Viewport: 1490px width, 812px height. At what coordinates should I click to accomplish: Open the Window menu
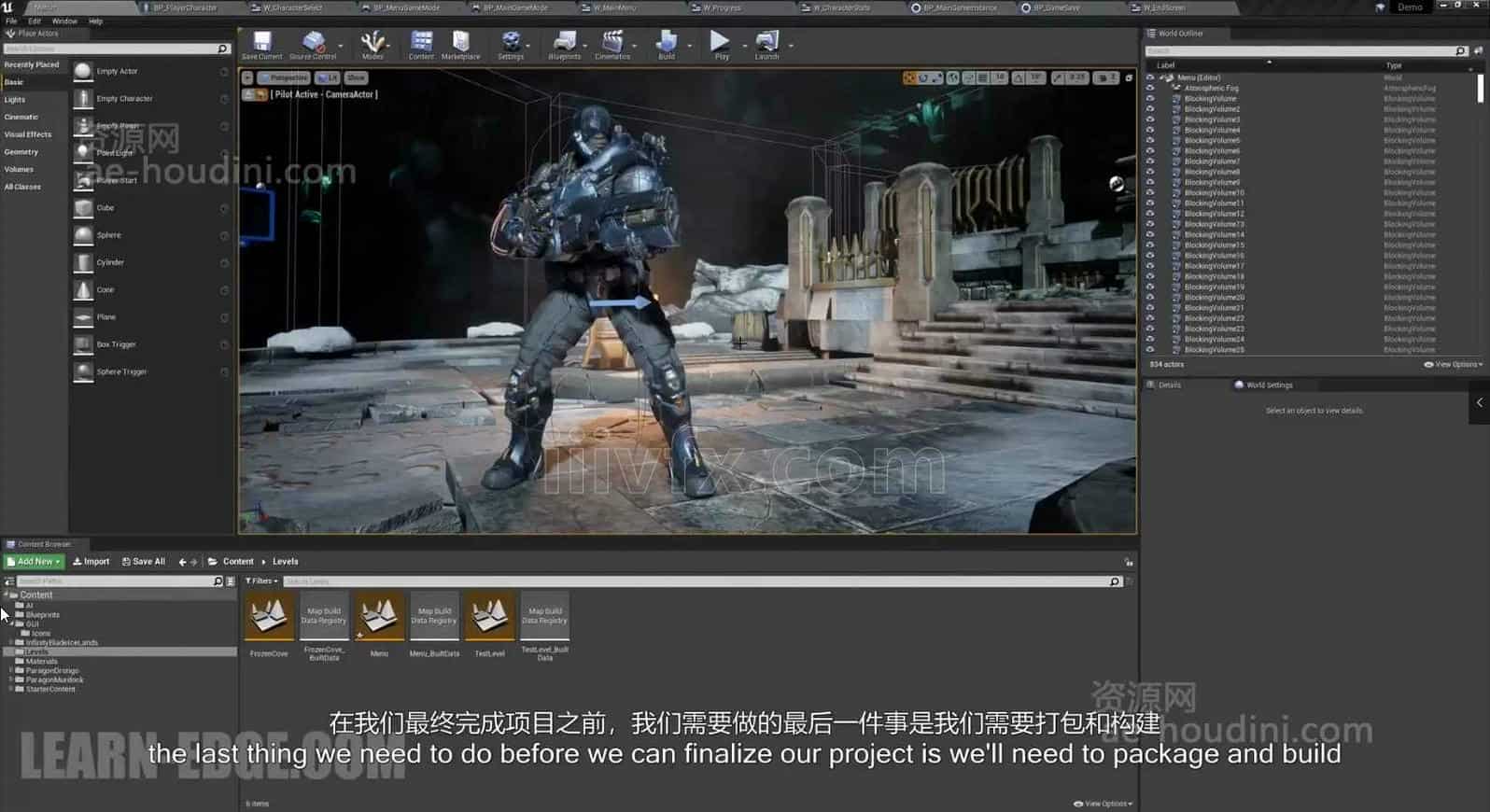pos(64,21)
